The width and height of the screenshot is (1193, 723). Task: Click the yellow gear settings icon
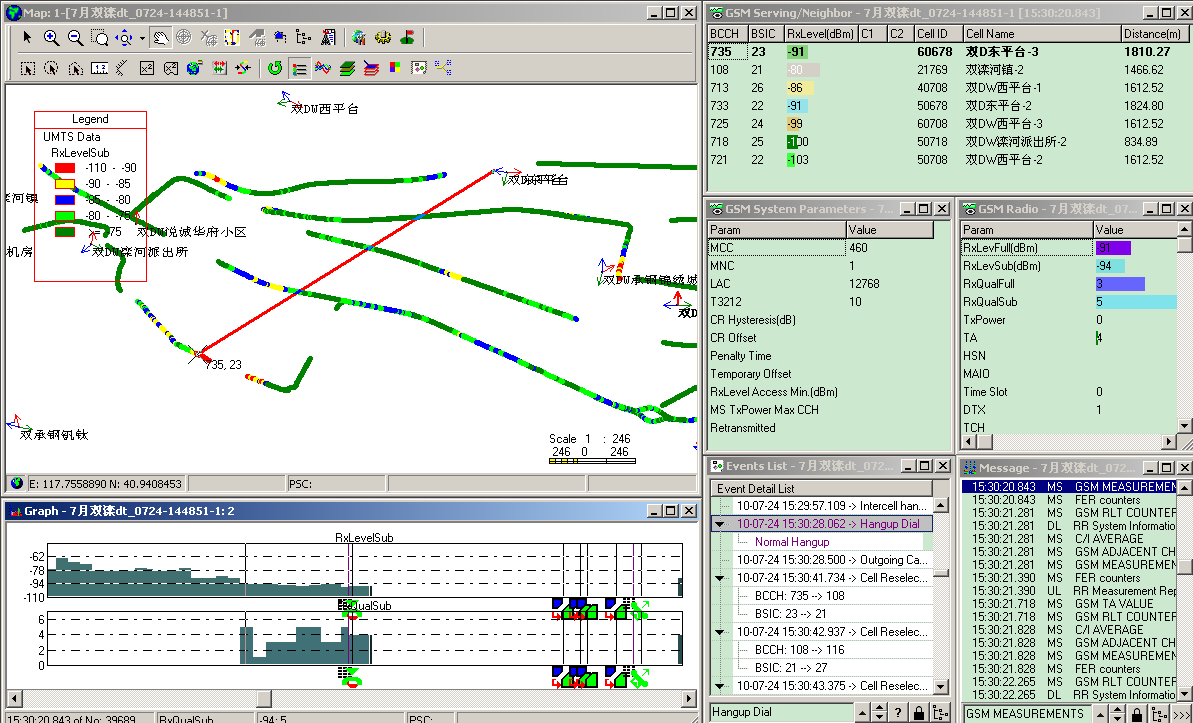pyautogui.click(x=383, y=38)
